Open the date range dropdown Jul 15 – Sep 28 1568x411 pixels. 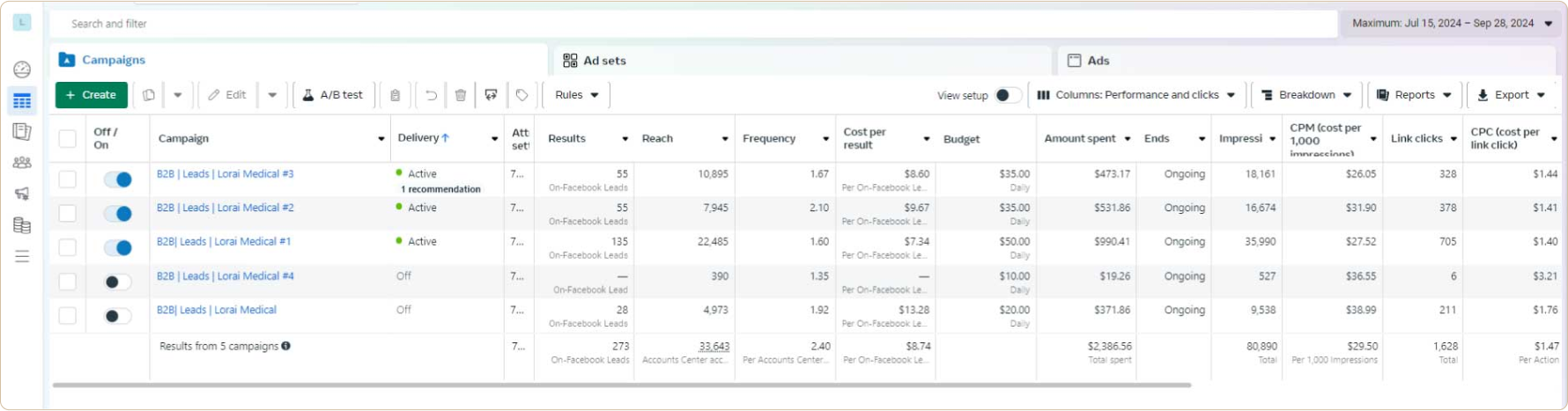(x=1452, y=24)
